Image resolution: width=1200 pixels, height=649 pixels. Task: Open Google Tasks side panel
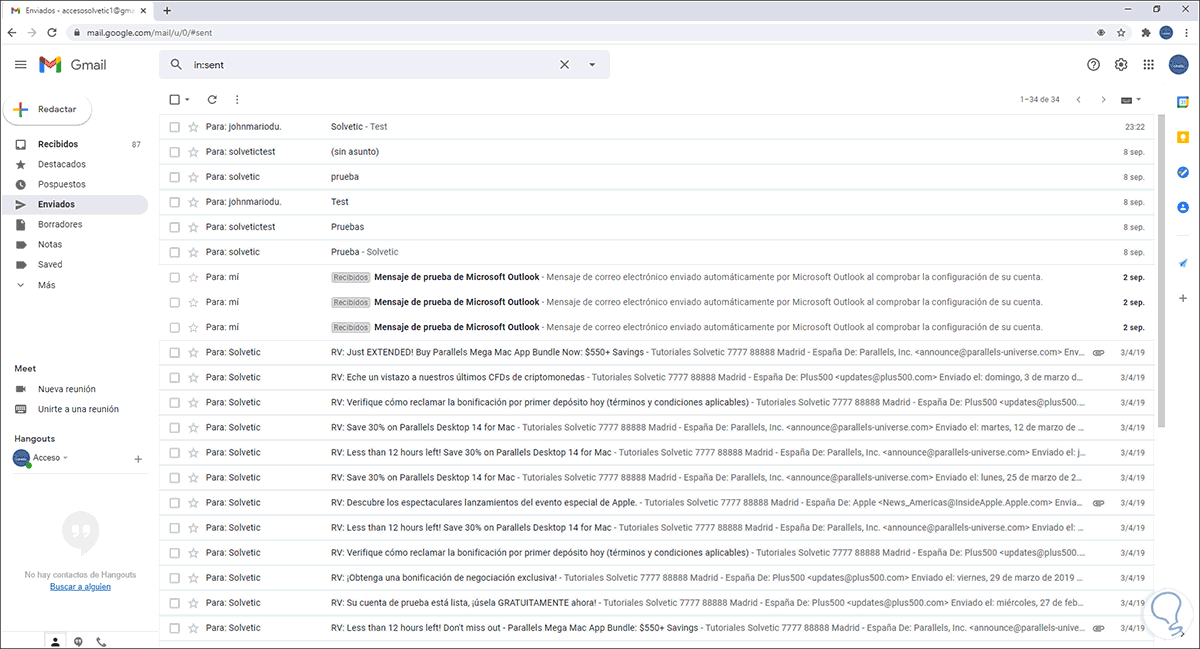click(1182, 172)
